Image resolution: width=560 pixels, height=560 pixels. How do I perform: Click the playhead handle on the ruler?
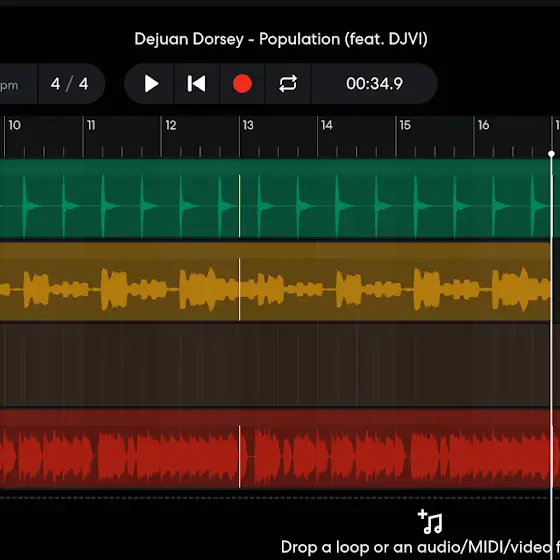(551, 154)
